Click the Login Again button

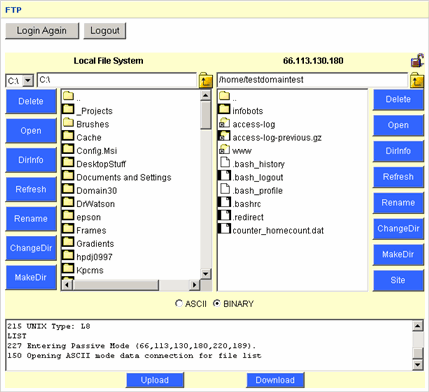click(42, 31)
